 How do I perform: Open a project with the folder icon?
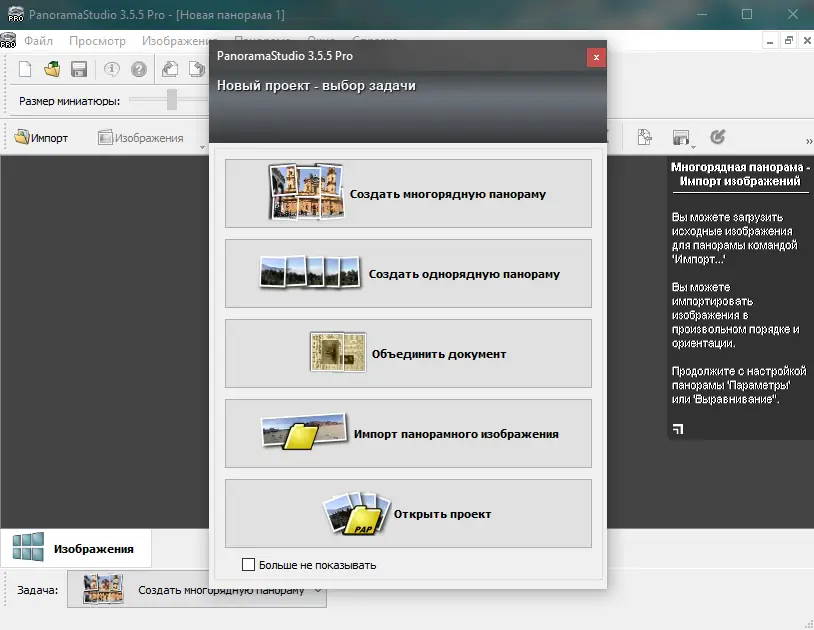[x=51, y=69]
